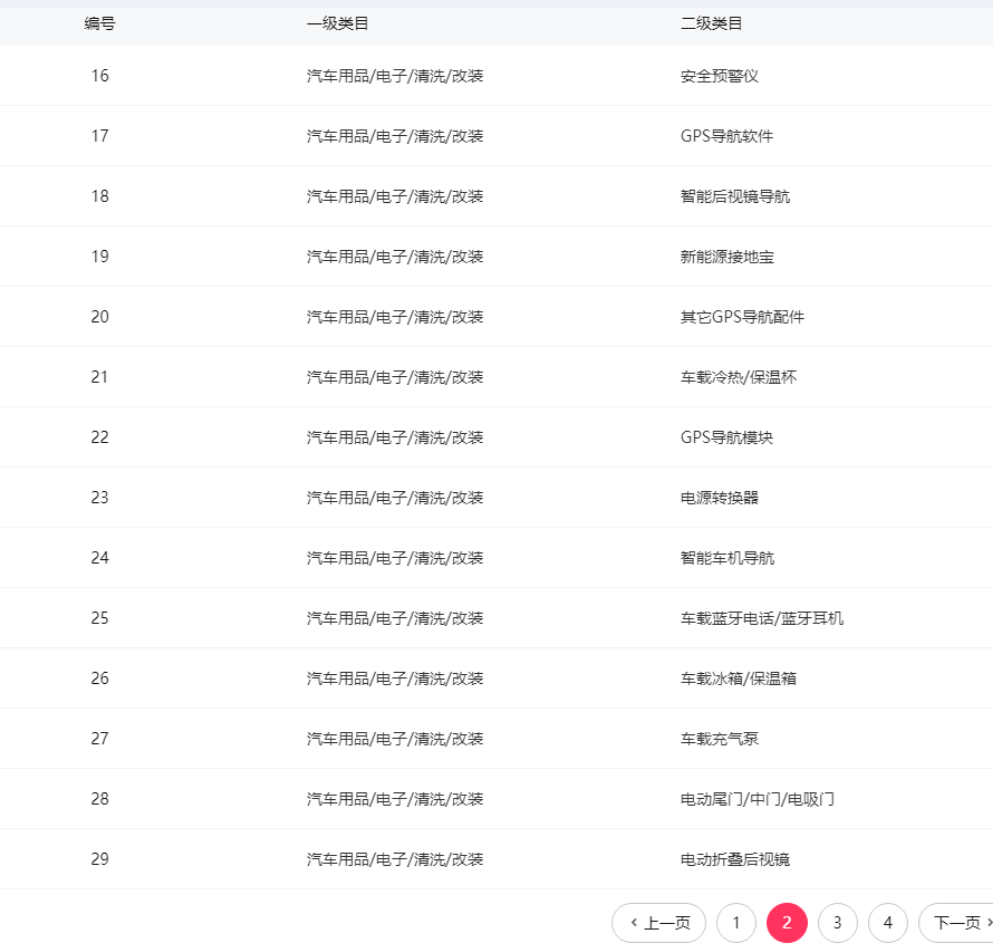Click the highlighted current page 2 button
This screenshot has width=993, height=950.
(x=787, y=923)
